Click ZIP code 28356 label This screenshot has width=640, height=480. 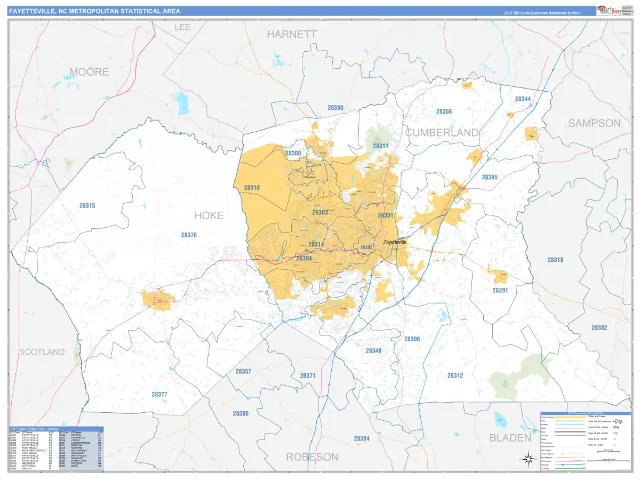[444, 111]
